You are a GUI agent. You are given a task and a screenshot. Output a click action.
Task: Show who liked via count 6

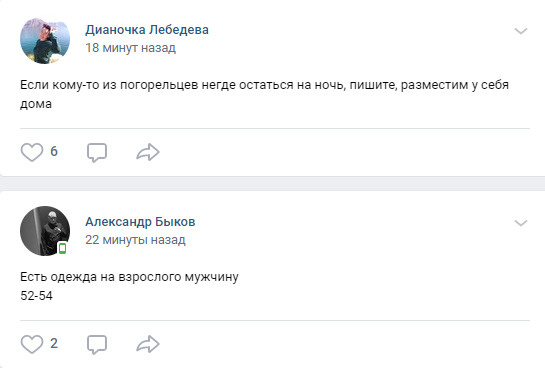(54, 152)
